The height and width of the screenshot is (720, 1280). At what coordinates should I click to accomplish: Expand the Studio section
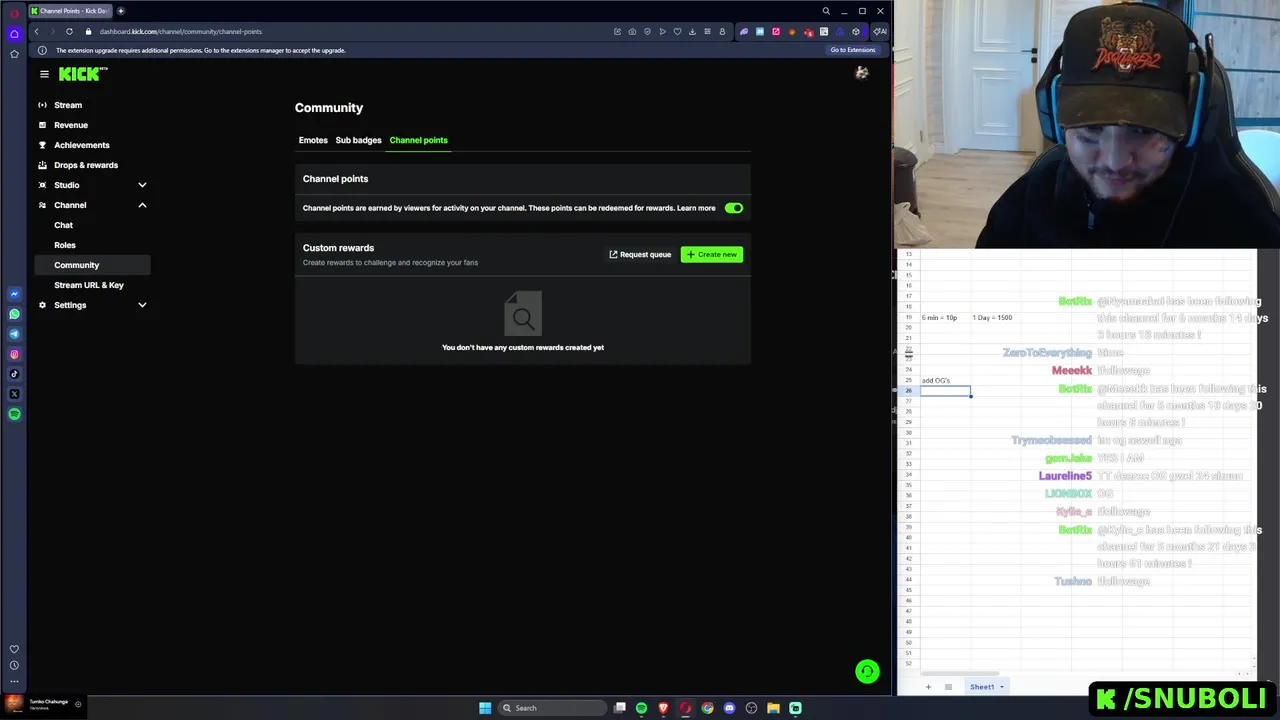point(142,185)
